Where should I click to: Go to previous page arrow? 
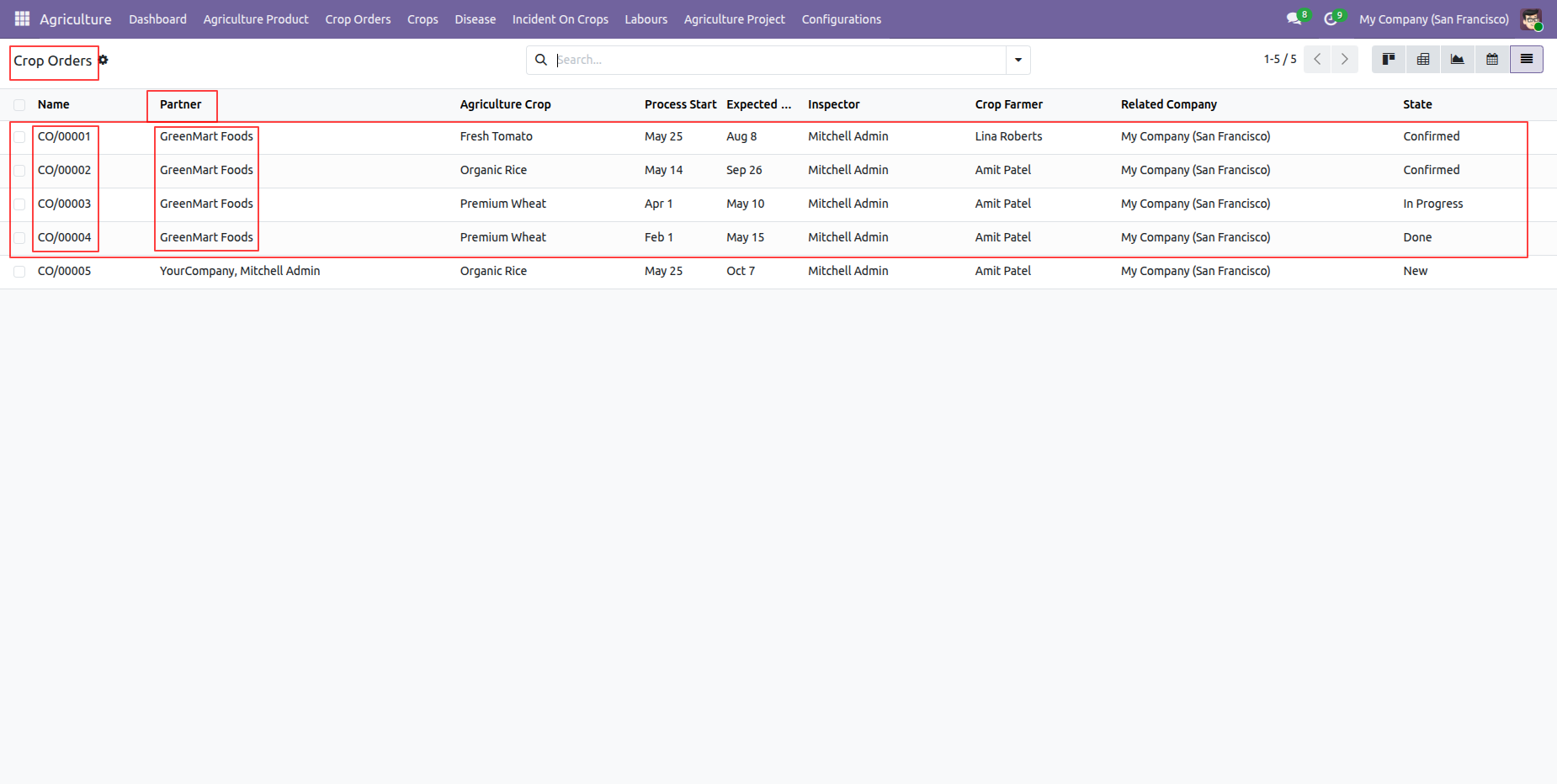pos(1317,59)
